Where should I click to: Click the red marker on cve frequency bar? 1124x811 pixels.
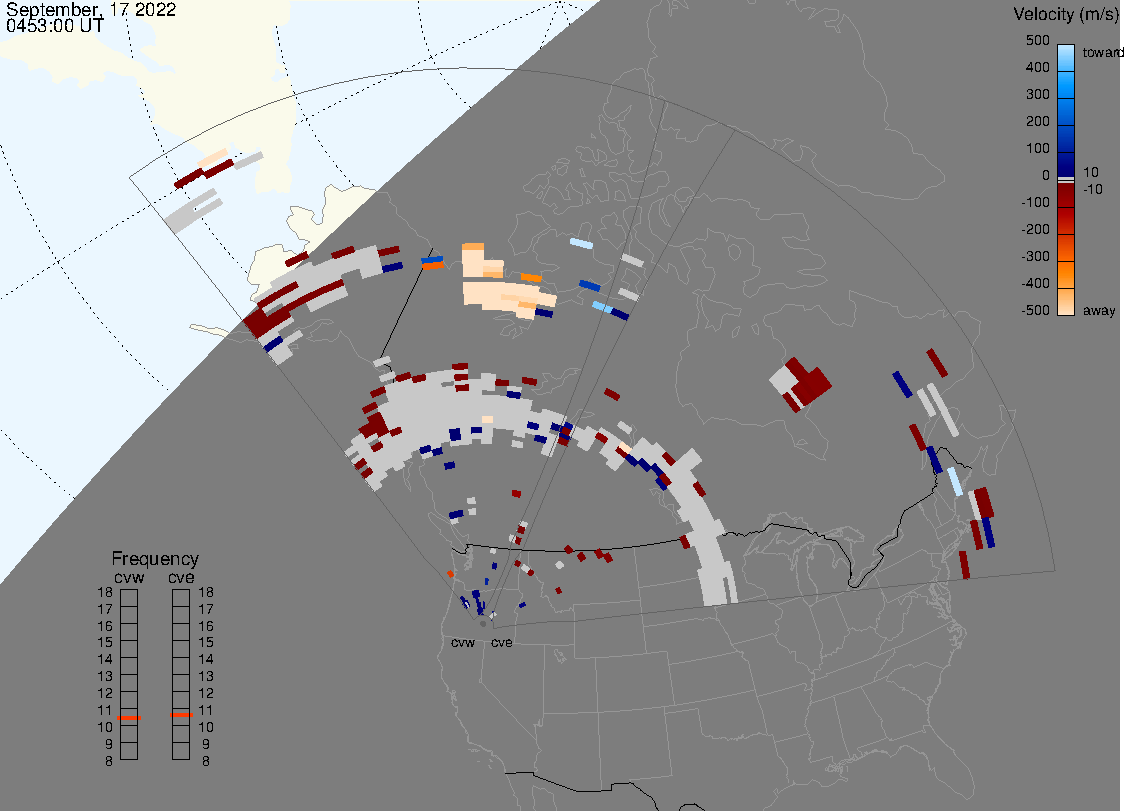click(x=181, y=715)
